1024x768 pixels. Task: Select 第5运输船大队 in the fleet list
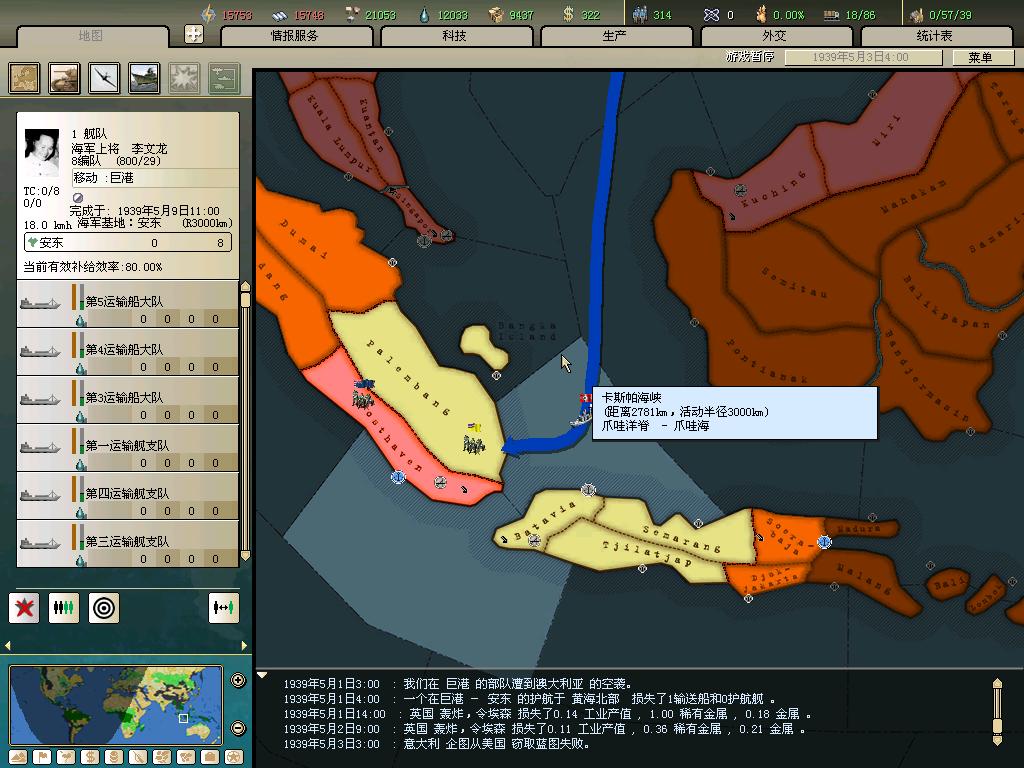click(x=127, y=304)
